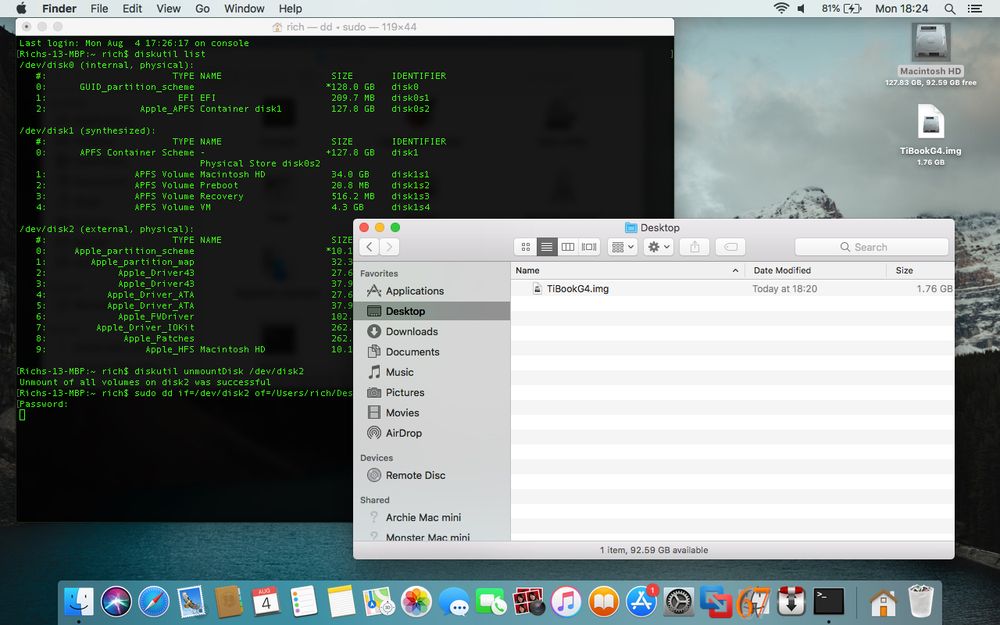Open Maps in the Dock
1000x625 pixels.
click(379, 601)
